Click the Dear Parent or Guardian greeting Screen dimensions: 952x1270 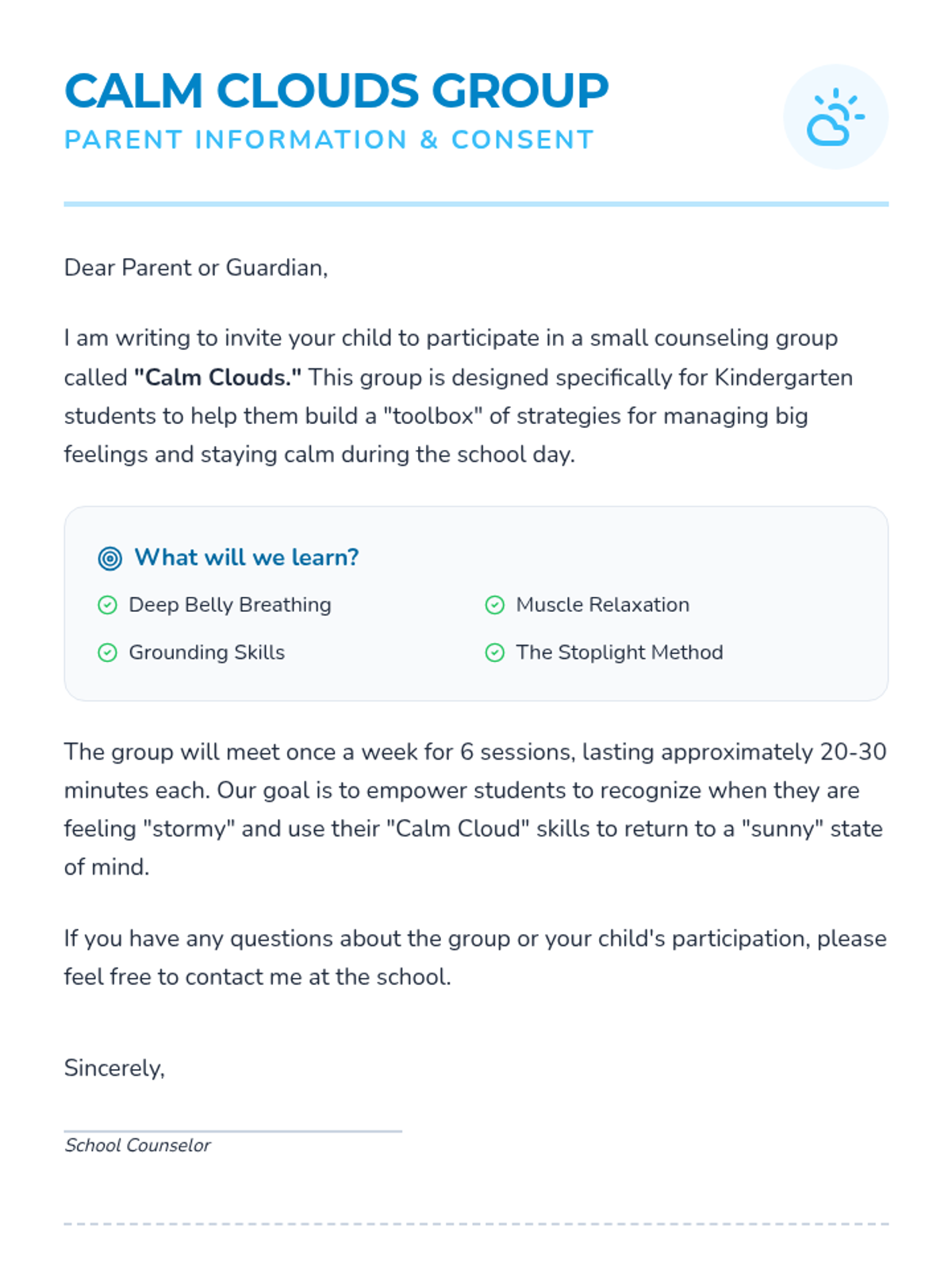coord(195,267)
